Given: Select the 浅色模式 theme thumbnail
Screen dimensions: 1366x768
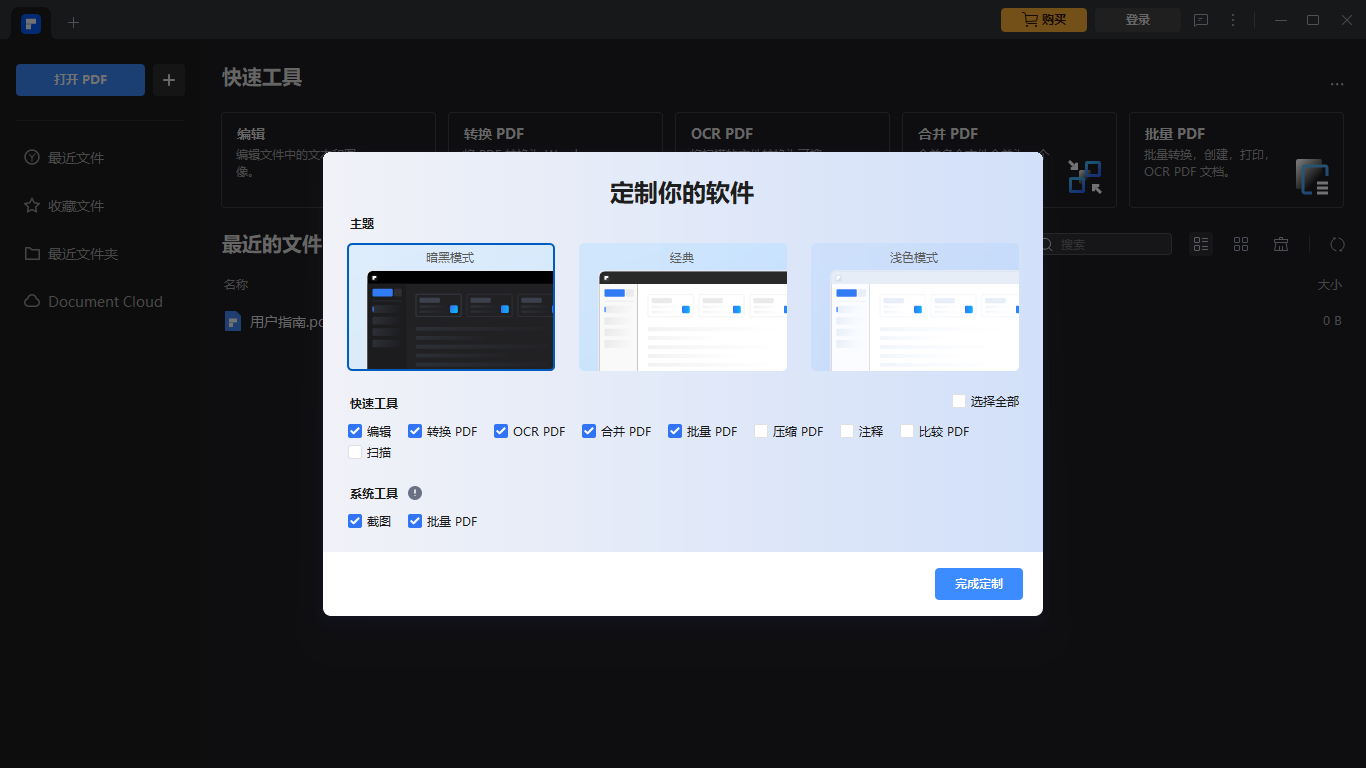Looking at the screenshot, I should point(916,307).
